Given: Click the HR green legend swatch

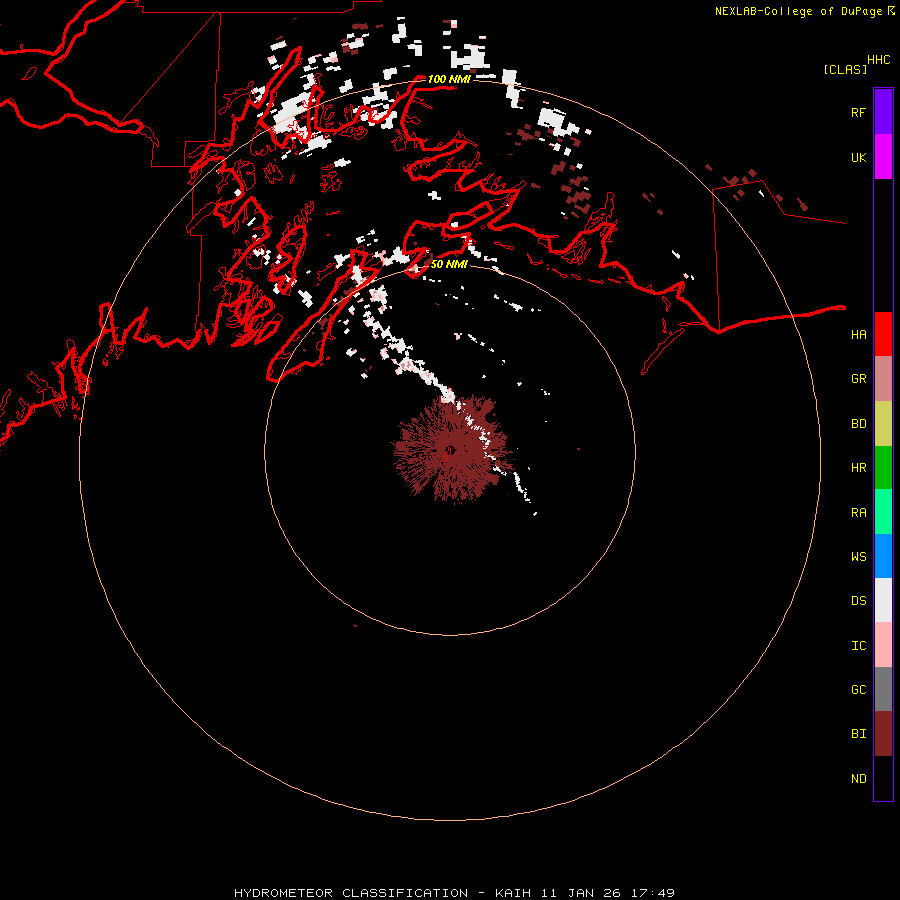Looking at the screenshot, I should [883, 467].
